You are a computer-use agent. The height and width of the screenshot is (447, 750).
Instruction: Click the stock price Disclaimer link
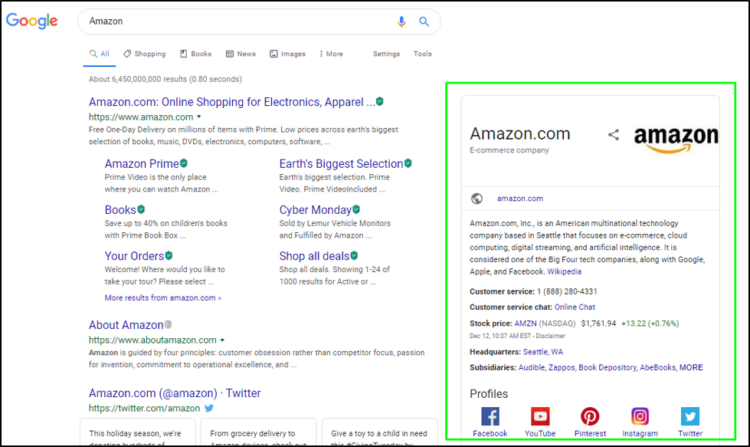point(550,336)
